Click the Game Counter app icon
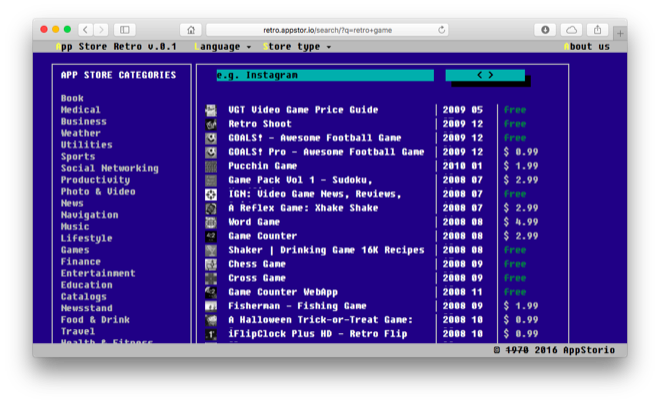The width and height of the screenshot is (660, 404). tap(211, 236)
